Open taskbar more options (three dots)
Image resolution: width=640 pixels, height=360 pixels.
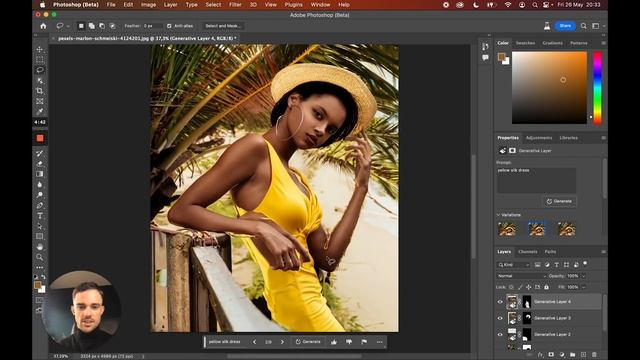point(380,342)
